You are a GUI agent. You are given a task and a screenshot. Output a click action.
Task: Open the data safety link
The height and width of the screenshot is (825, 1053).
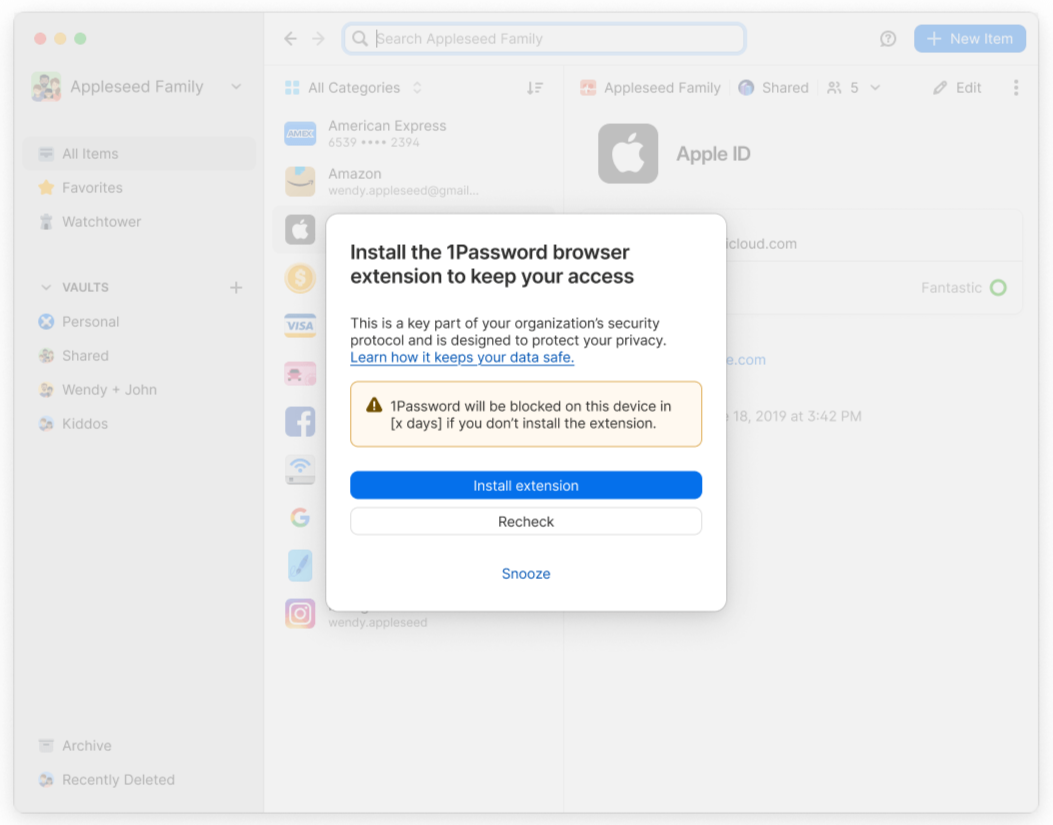[461, 357]
